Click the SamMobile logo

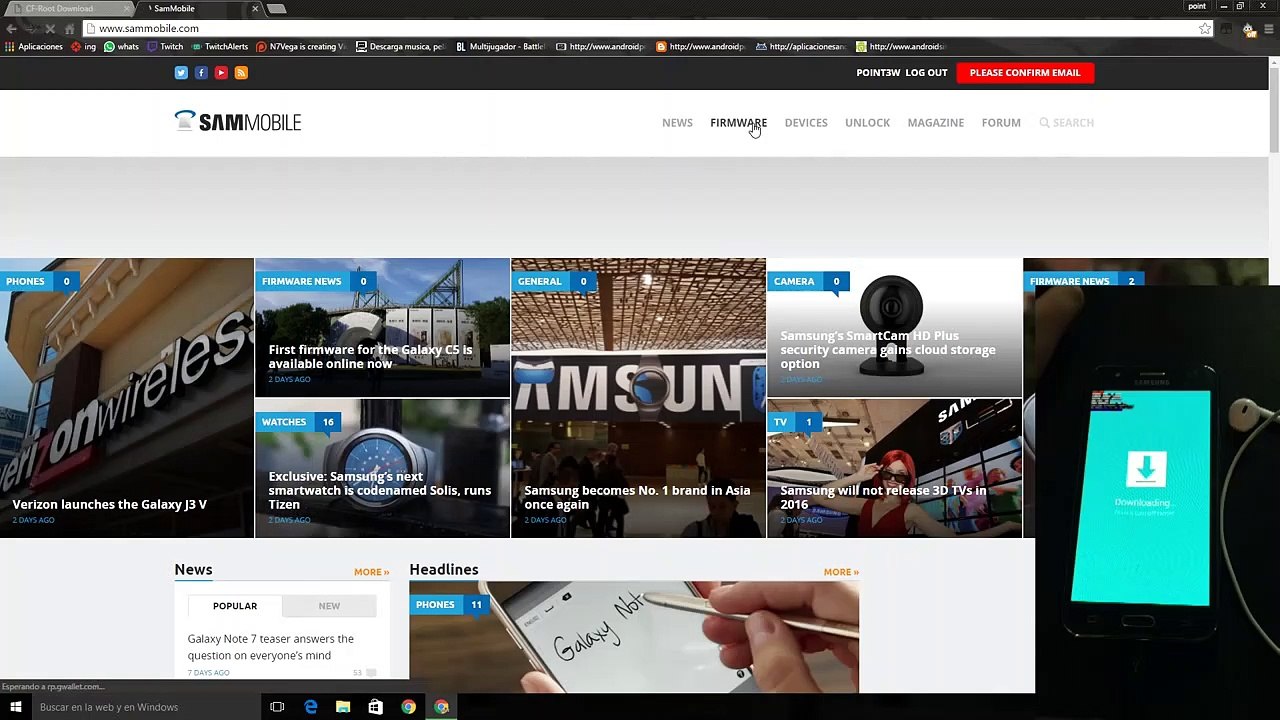(x=238, y=122)
